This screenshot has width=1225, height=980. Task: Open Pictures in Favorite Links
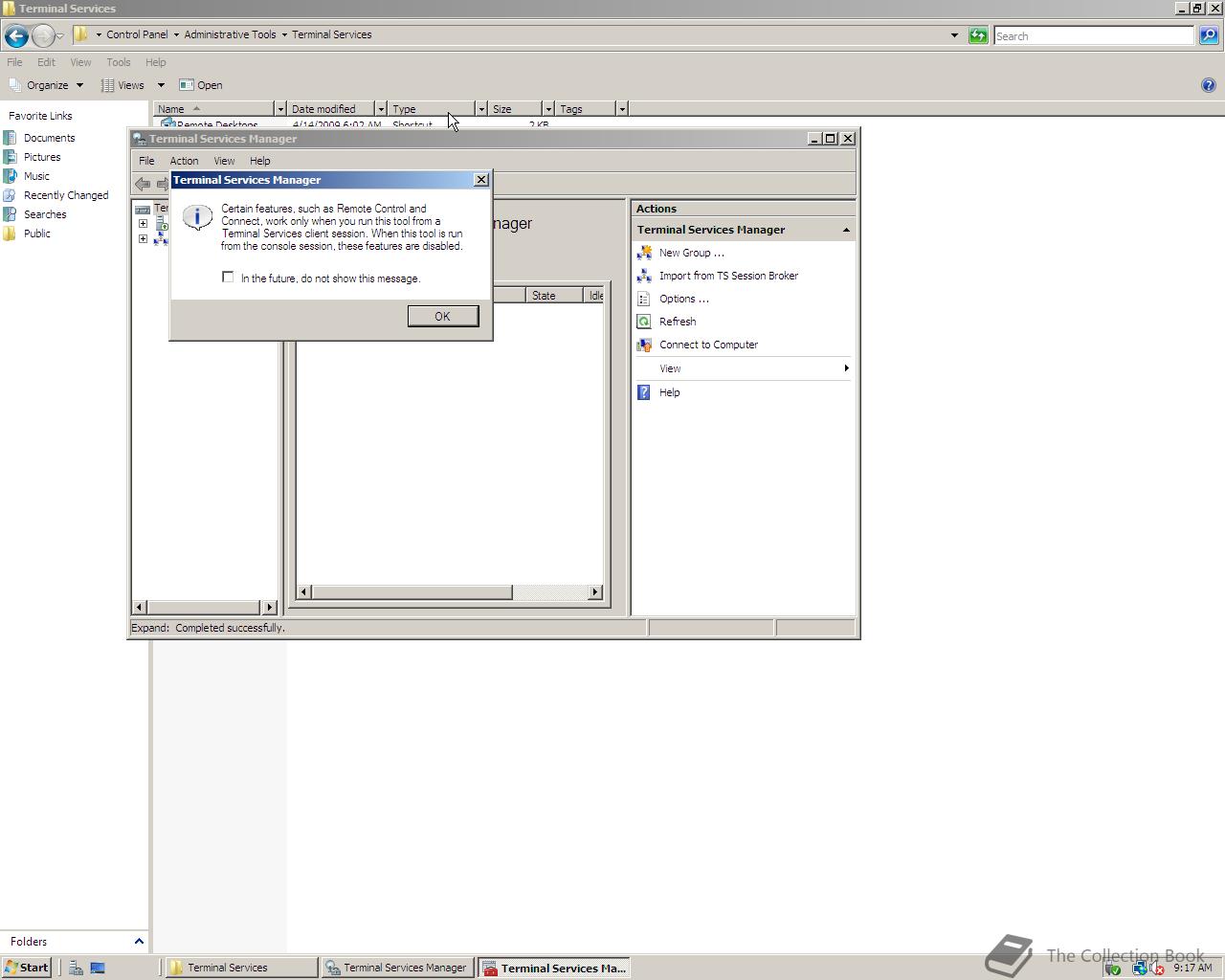[42, 157]
